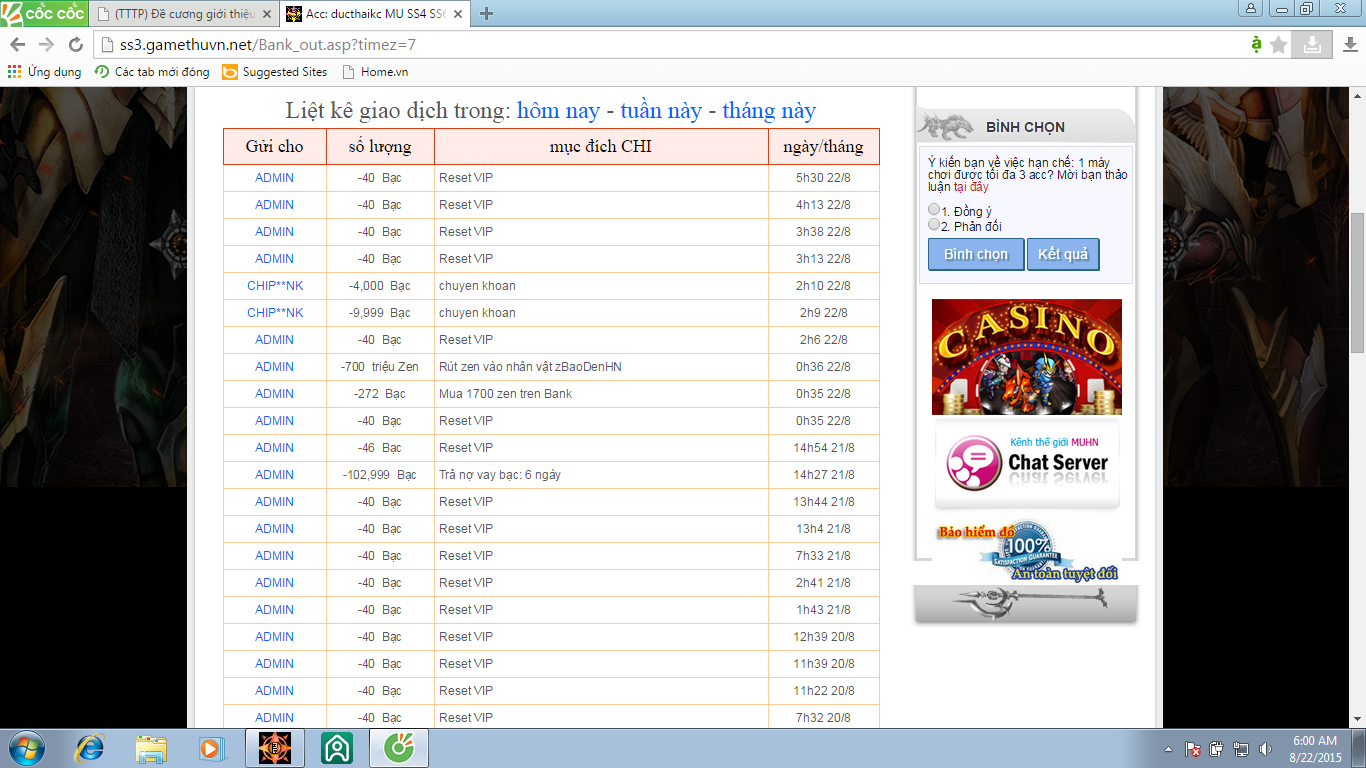Click the 'mục đích CHI' column header
Viewport: 1366px width, 768px height.
(601, 146)
